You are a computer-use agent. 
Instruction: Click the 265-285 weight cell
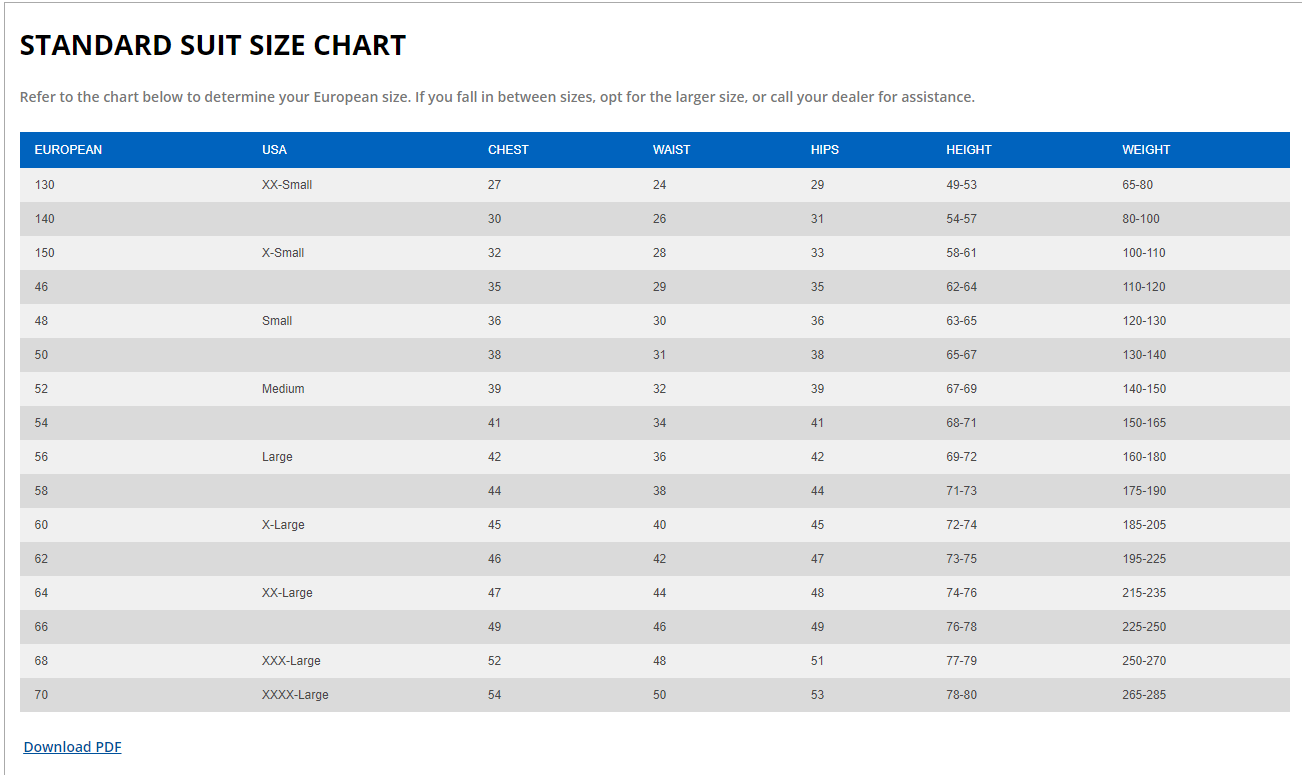1144,695
